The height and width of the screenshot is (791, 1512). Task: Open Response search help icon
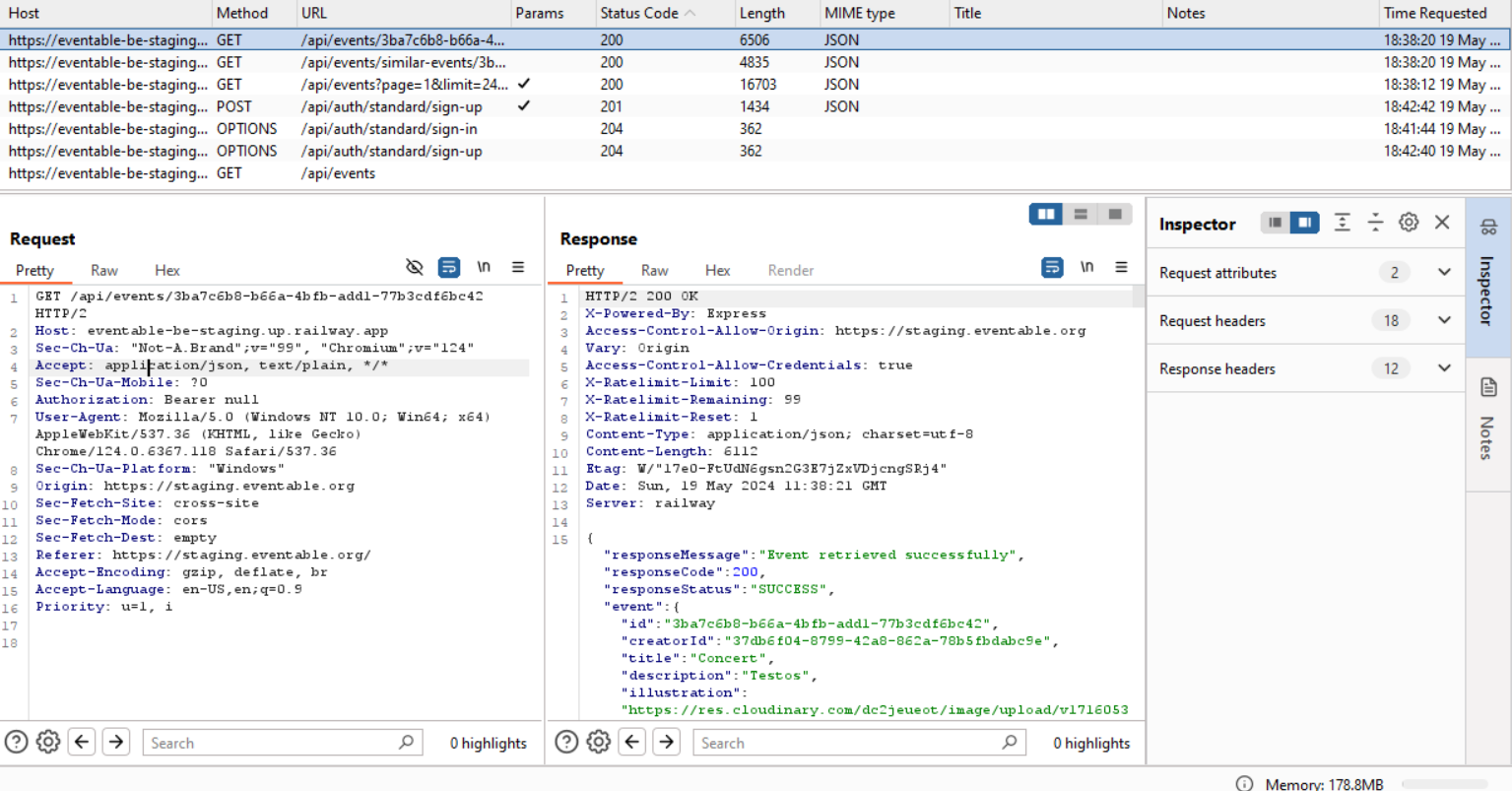click(566, 742)
